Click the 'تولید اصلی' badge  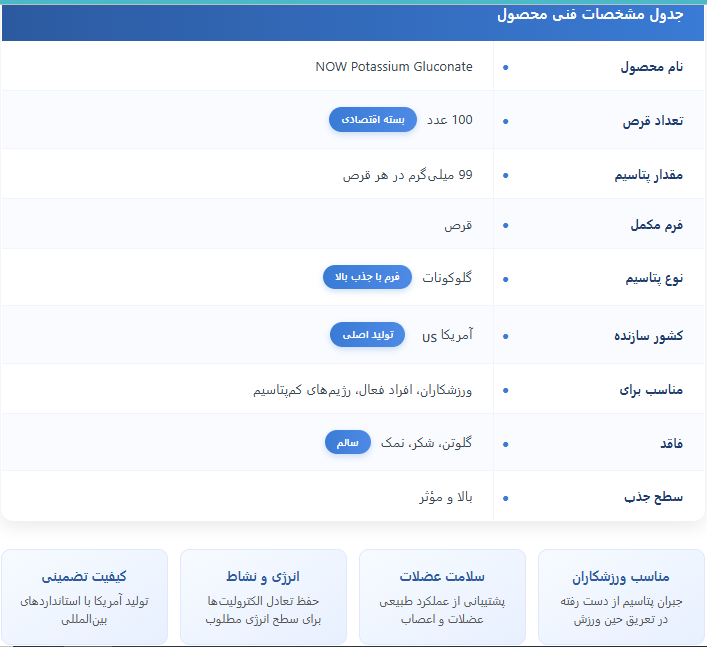coord(367,335)
